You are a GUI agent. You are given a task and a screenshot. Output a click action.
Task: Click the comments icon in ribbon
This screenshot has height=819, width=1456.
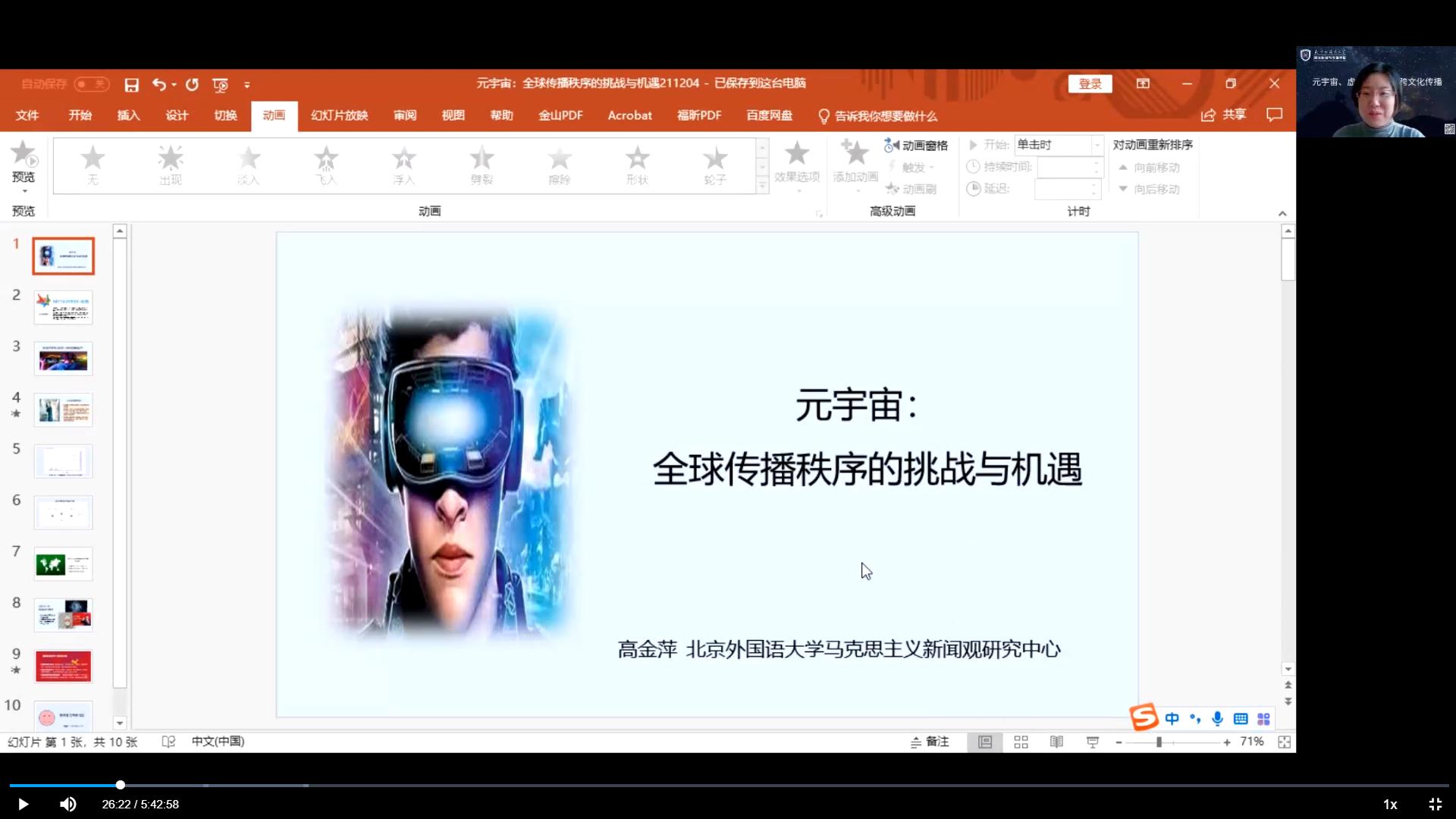point(1274,115)
